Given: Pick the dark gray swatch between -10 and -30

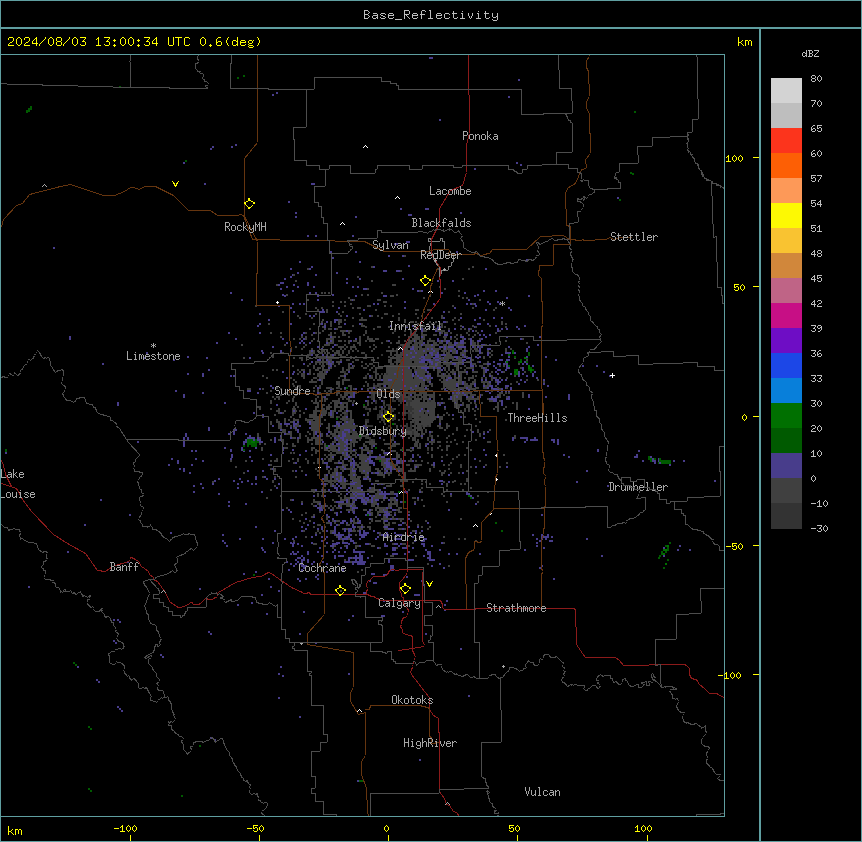Looking at the screenshot, I should [x=786, y=516].
